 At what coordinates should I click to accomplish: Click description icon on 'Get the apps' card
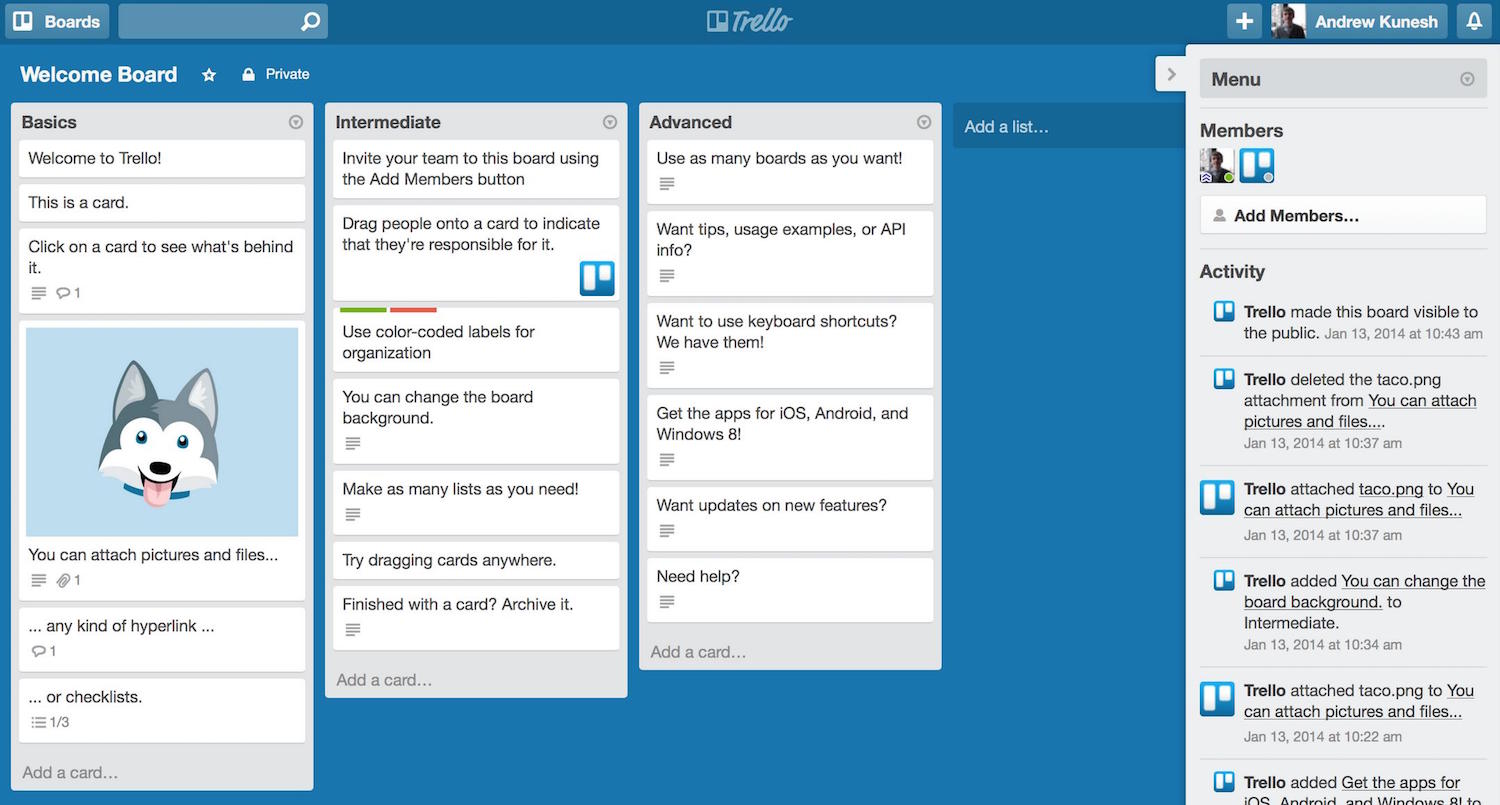click(667, 460)
